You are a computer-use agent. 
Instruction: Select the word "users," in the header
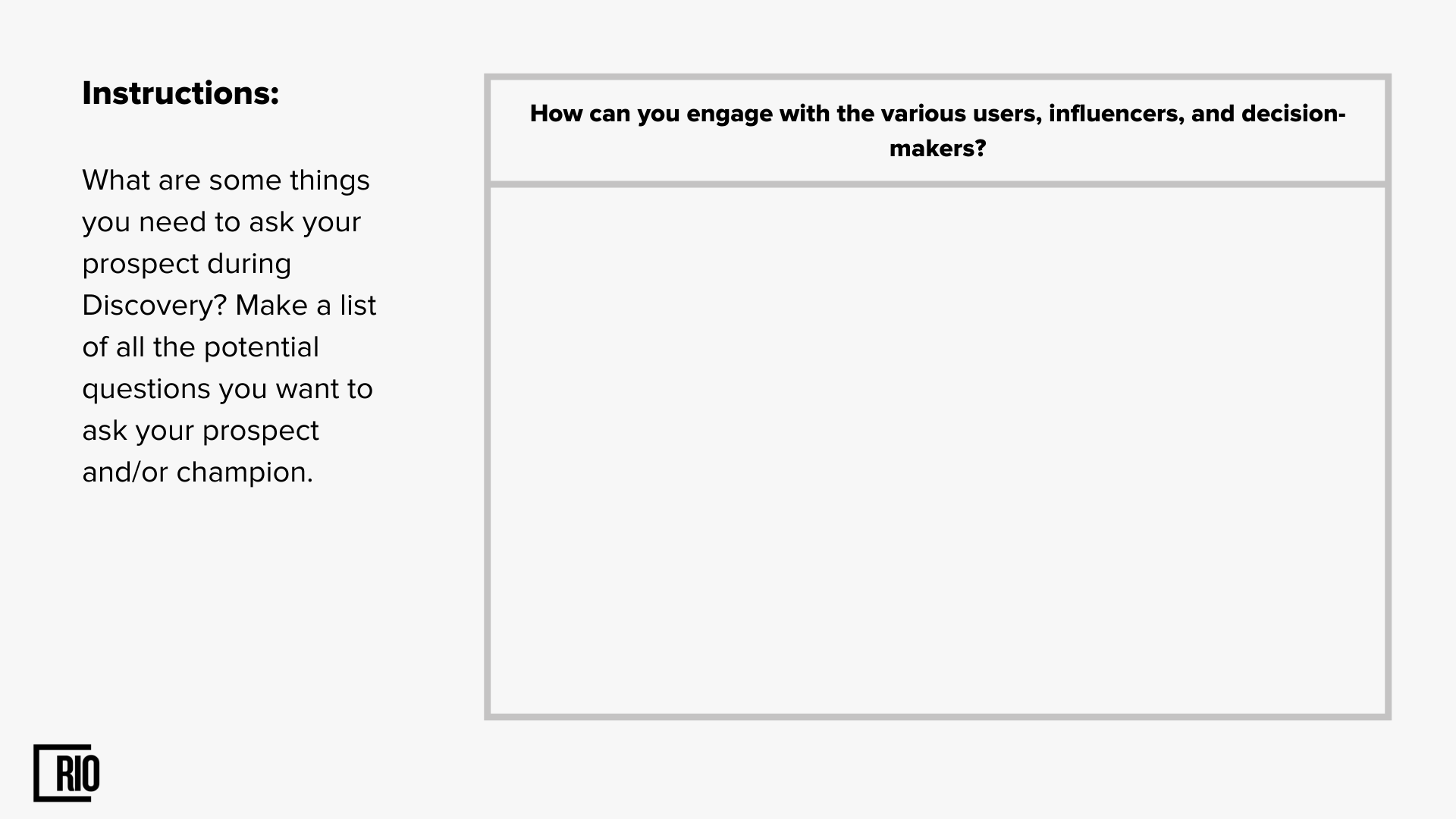click(x=1007, y=114)
